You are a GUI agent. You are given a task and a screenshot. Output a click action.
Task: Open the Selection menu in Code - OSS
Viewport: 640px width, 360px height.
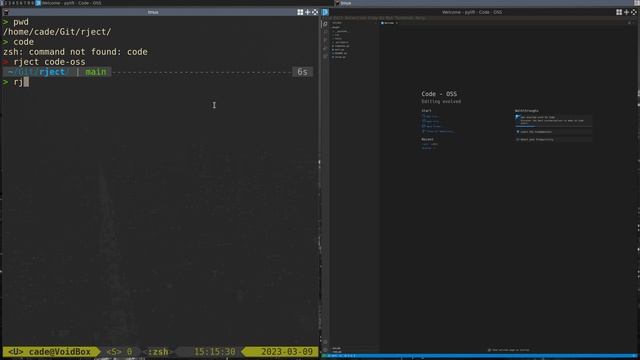pyautogui.click(x=355, y=18)
